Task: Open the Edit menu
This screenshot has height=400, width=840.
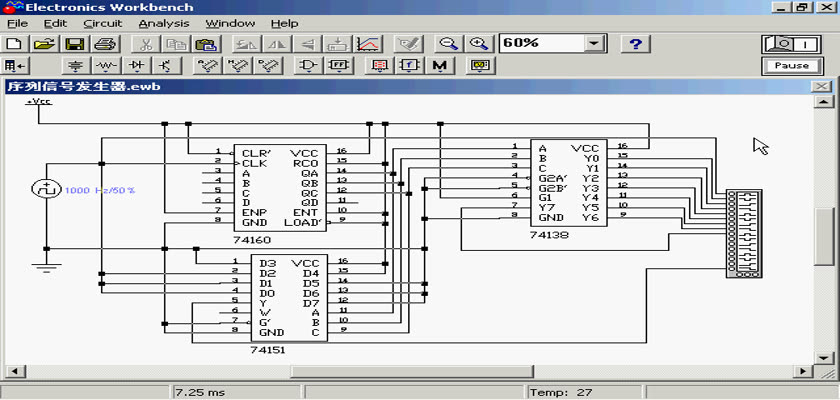Action: [56, 24]
